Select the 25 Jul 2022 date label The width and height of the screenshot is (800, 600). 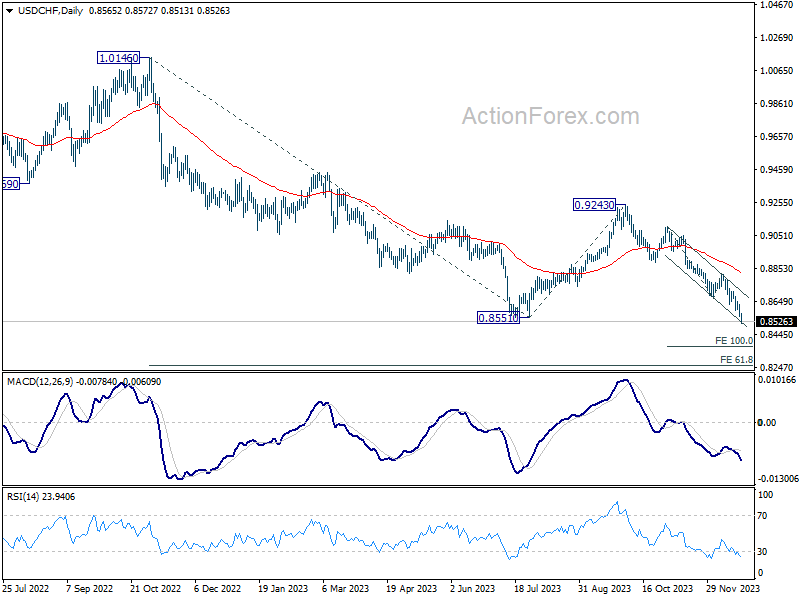tap(26, 588)
